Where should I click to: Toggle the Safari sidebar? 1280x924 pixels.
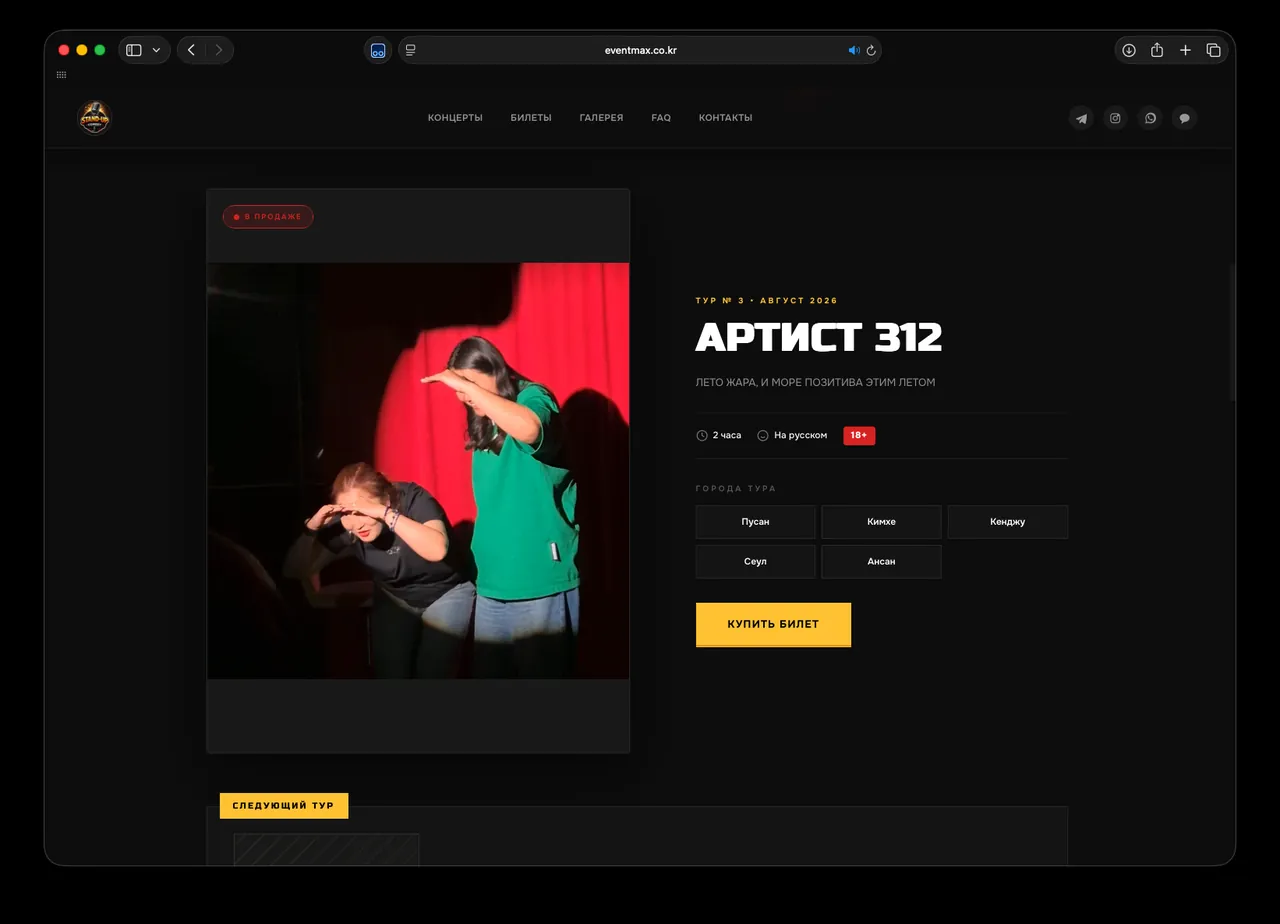(134, 50)
